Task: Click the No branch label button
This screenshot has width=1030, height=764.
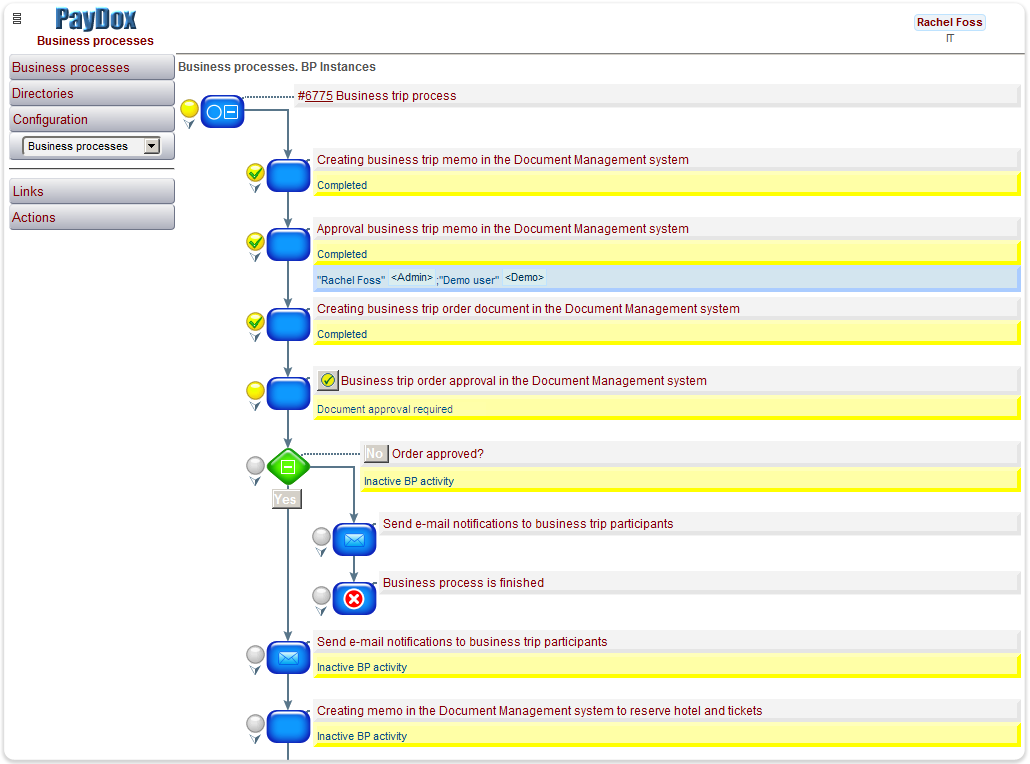Action: click(x=375, y=453)
